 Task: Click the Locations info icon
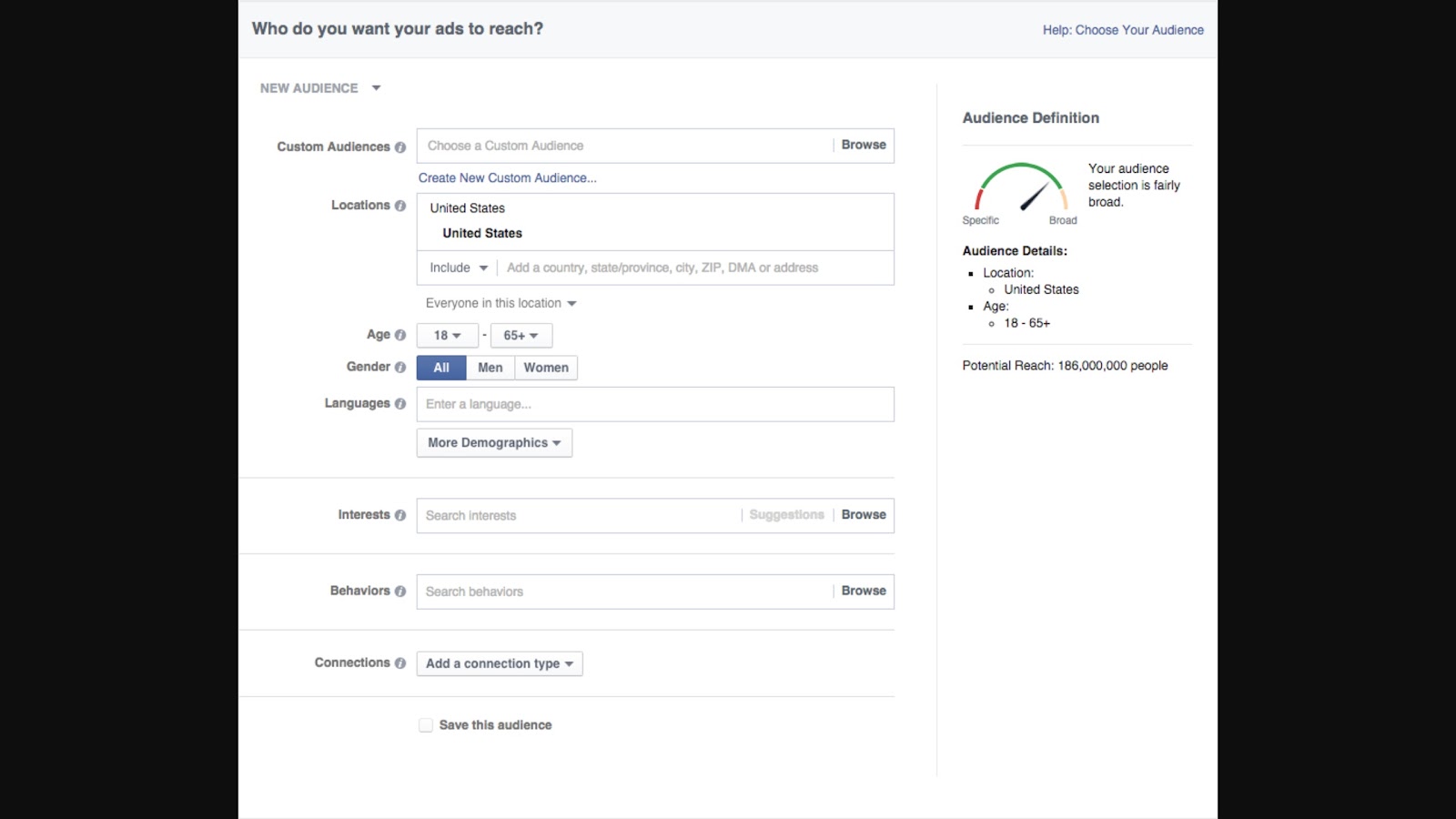(x=400, y=206)
